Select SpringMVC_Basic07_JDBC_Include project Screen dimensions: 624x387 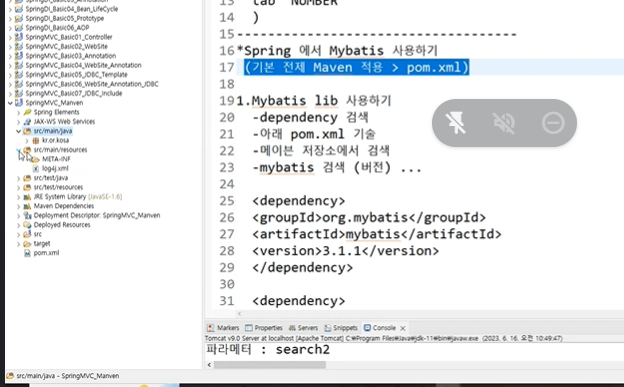pyautogui.click(x=74, y=93)
